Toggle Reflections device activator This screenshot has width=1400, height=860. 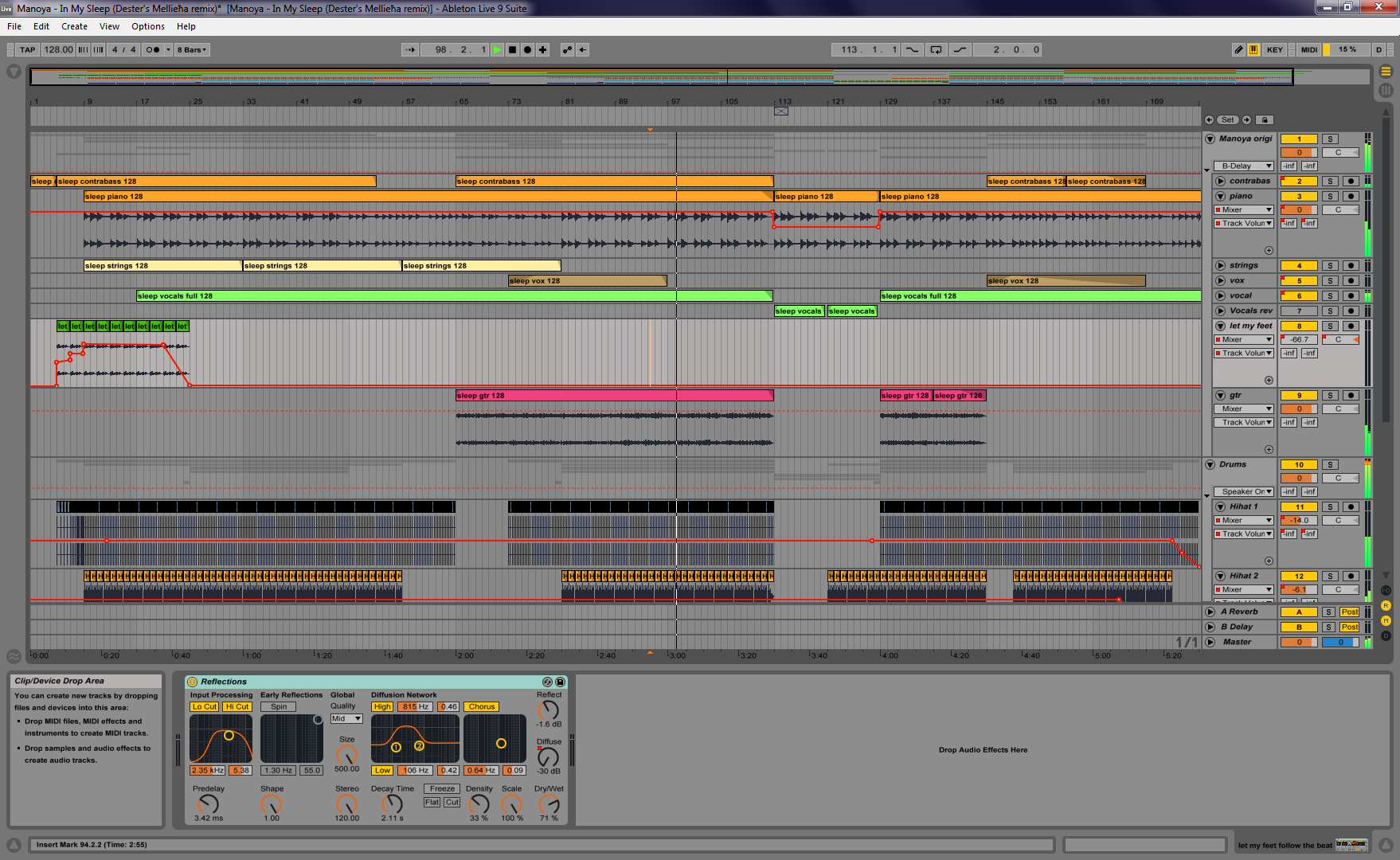tap(192, 682)
